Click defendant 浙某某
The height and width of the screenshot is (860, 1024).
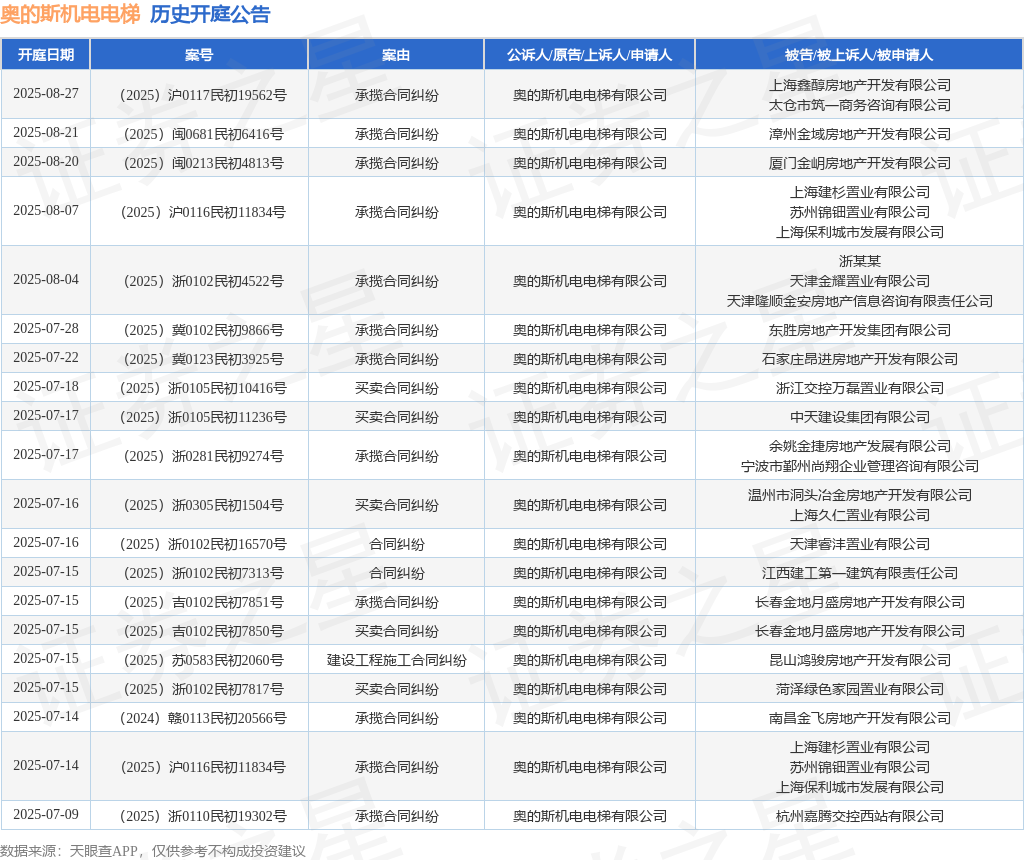coord(859,261)
